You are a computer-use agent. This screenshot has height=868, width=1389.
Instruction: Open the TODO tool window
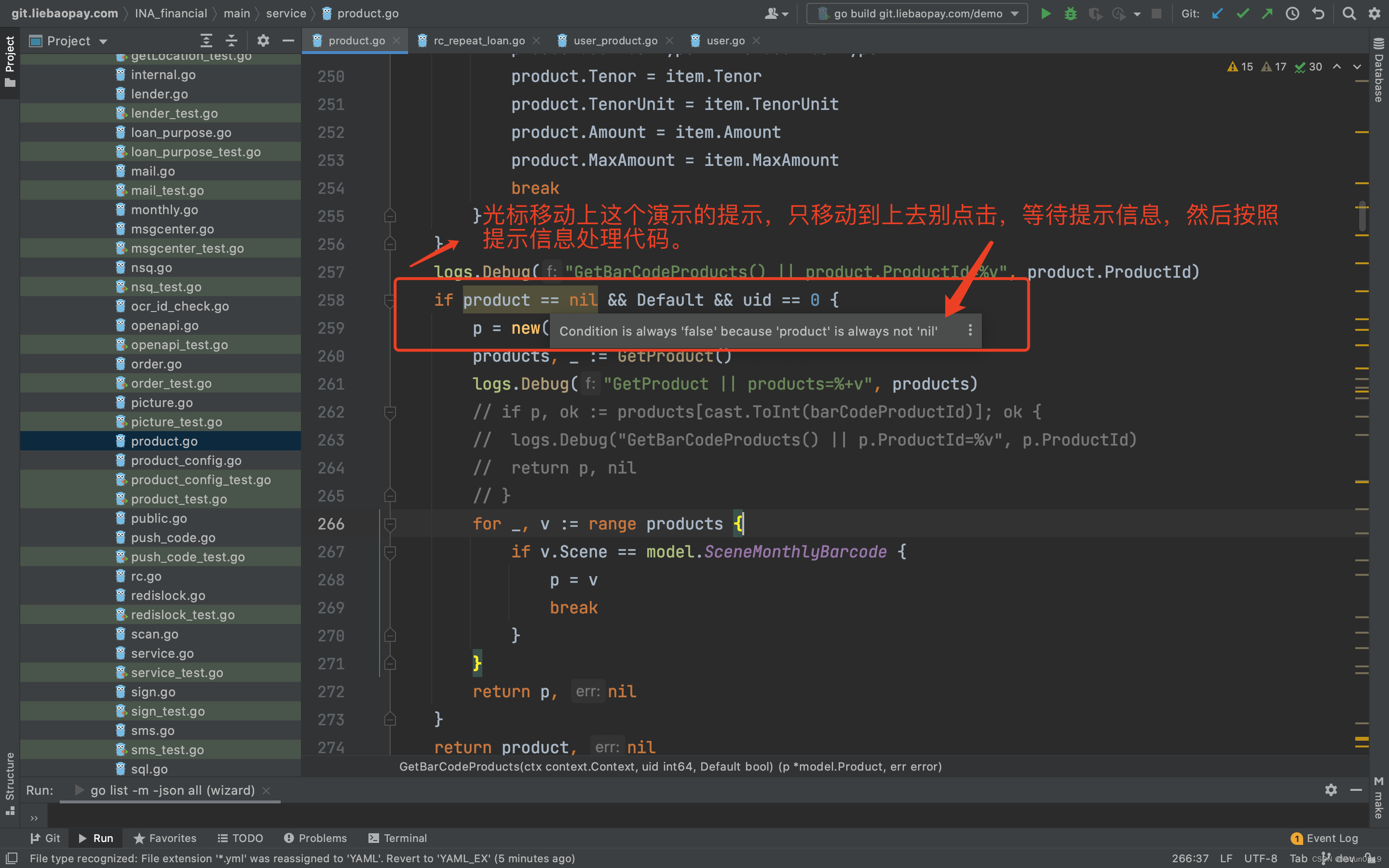coord(240,838)
